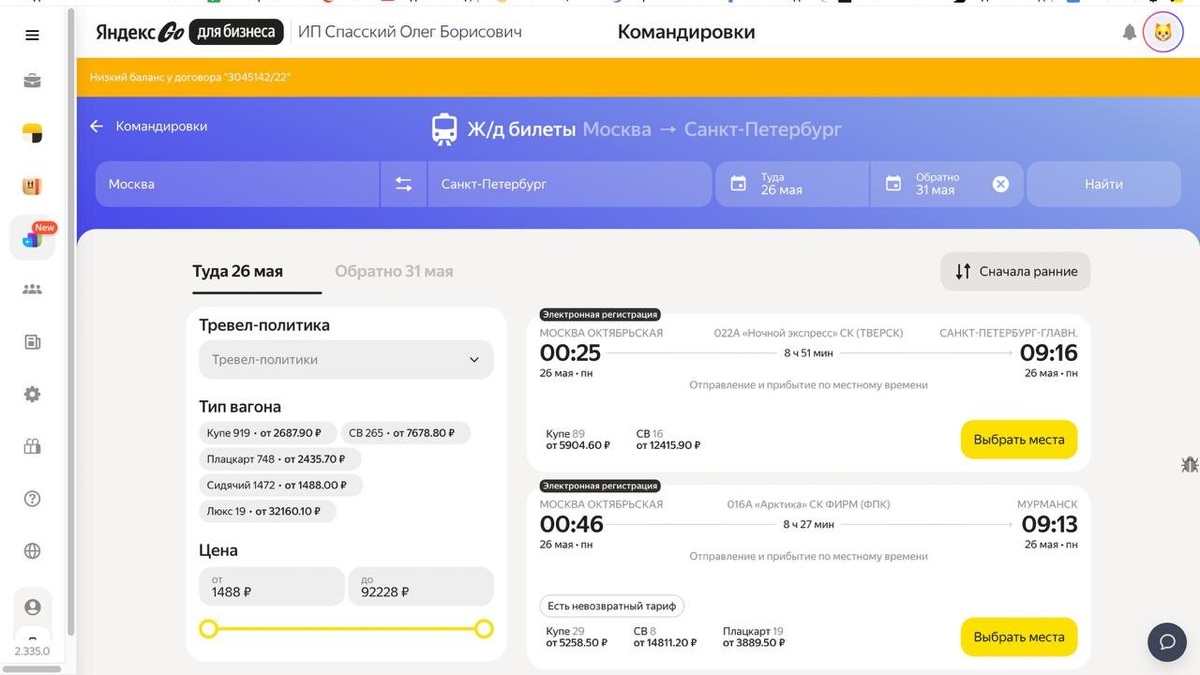
Task: Open the hamburger menu in the sidebar
Action: click(x=31, y=34)
